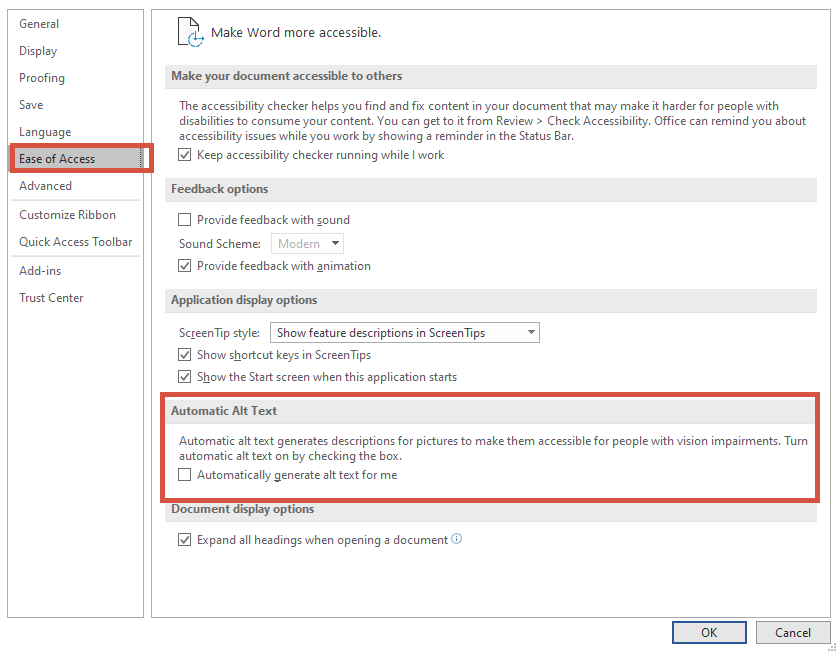Open the Sound Scheme dropdown
This screenshot has height=653, width=838.
point(307,244)
